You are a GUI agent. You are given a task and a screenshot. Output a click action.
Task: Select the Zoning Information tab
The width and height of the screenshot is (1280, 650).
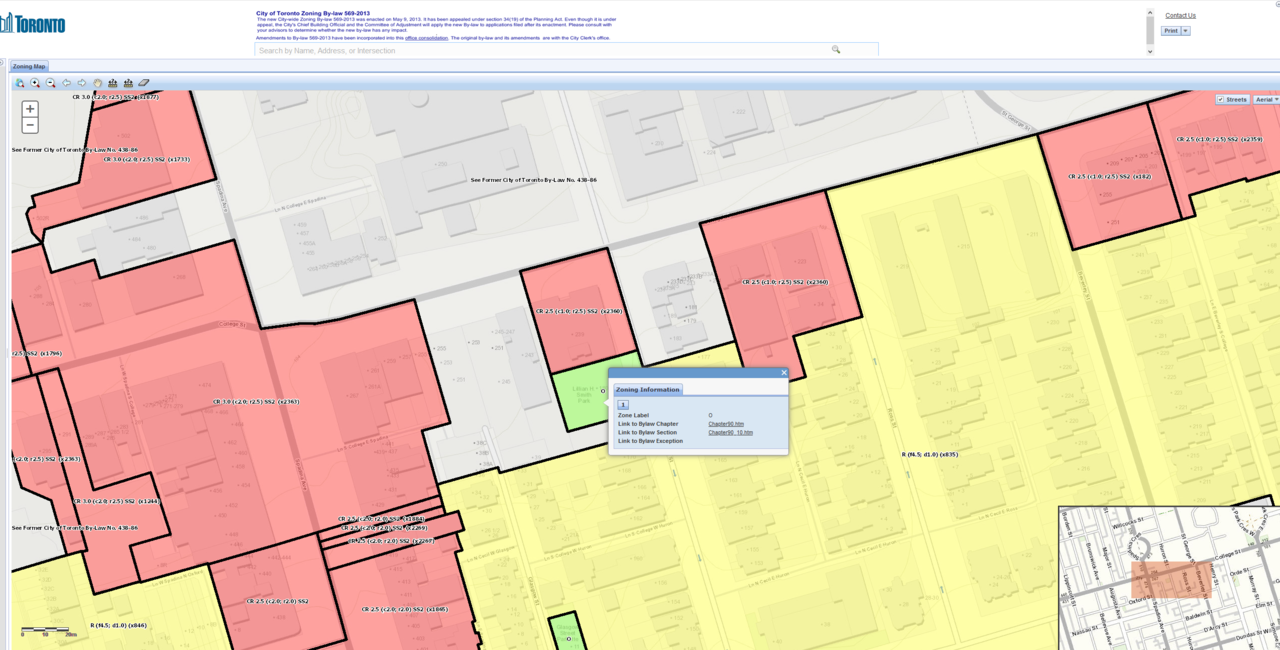(647, 389)
